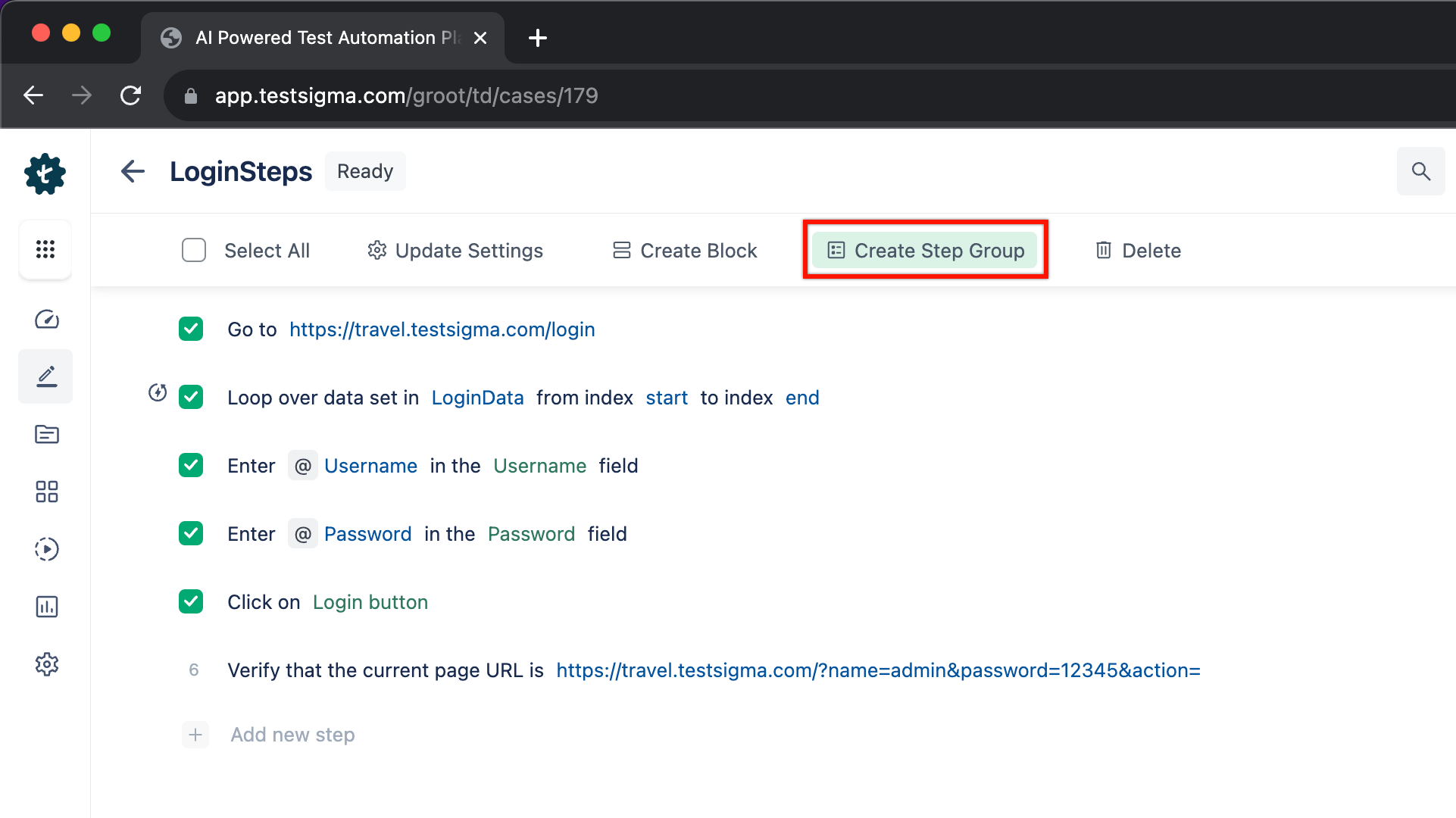This screenshot has height=818, width=1456.
Task: Open the run results play icon
Action: [x=47, y=549]
